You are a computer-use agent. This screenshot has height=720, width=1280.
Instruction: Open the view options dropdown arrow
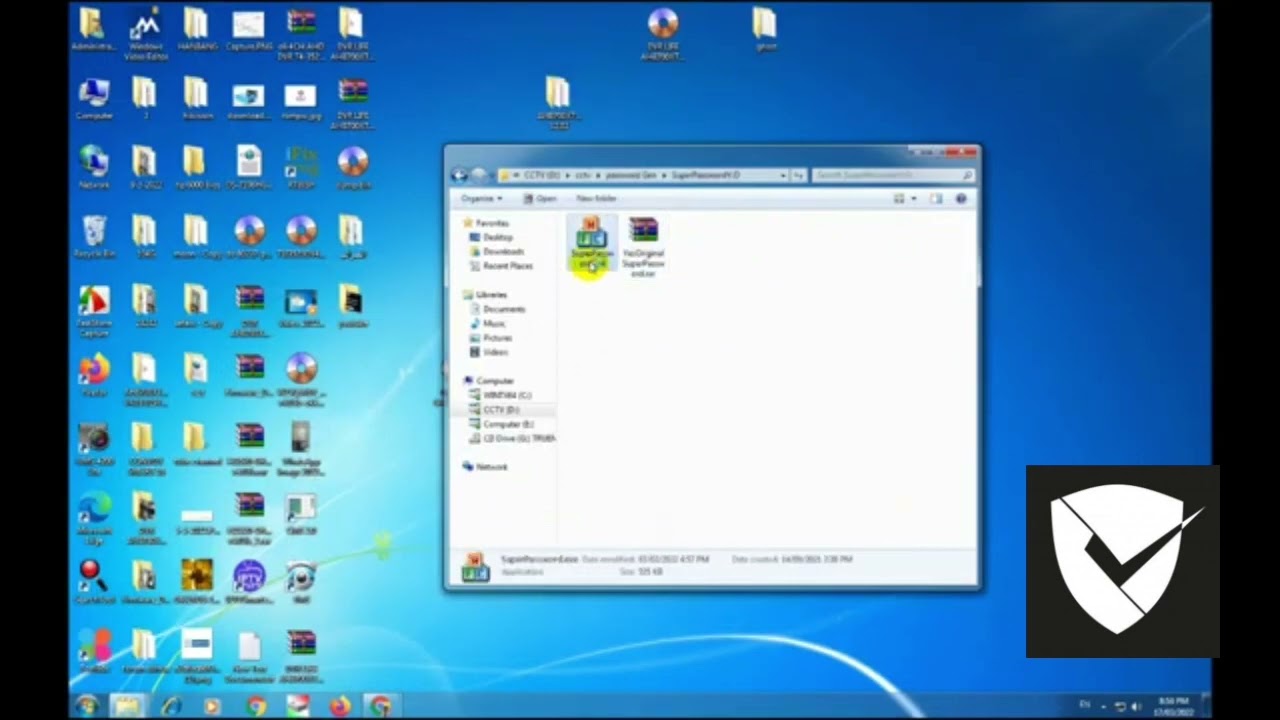913,199
